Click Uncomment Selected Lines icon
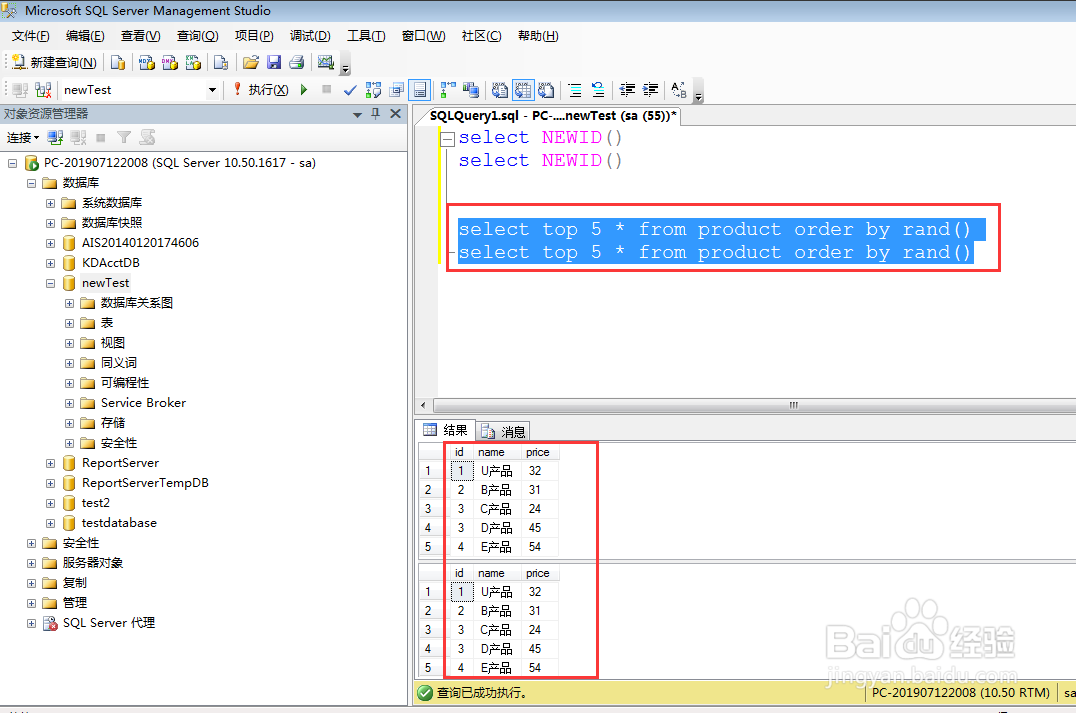This screenshot has height=713, width=1076. (598, 90)
